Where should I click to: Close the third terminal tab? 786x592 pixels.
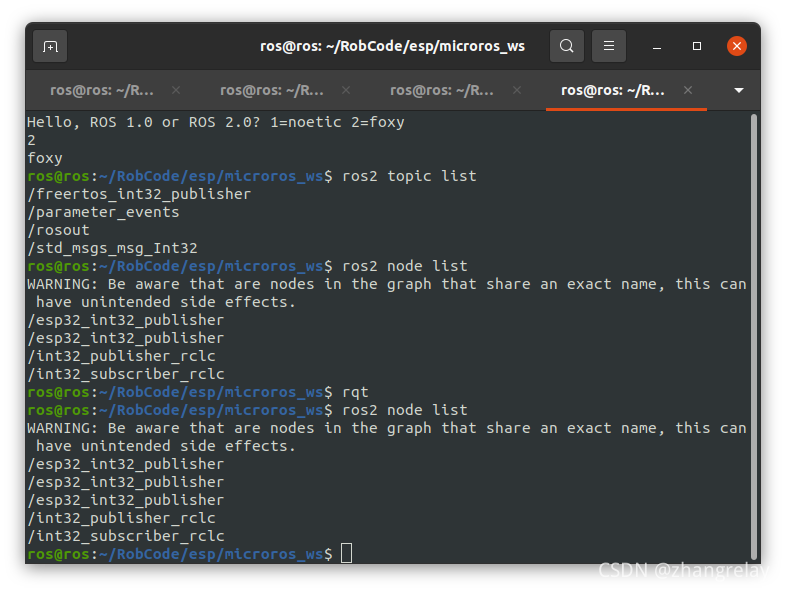[517, 90]
